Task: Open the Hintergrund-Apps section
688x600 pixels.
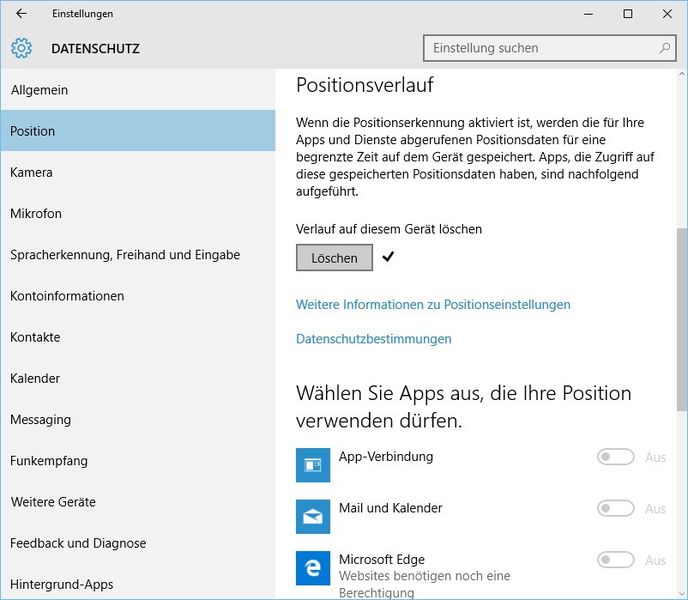Action: click(x=138, y=582)
